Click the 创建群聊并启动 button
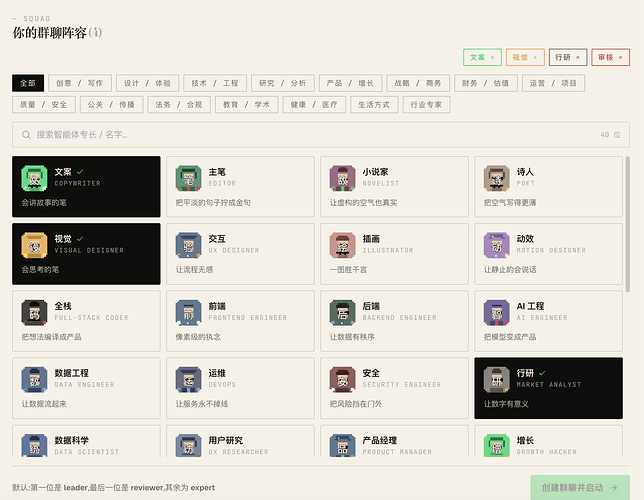The width and height of the screenshot is (644, 500). [x=580, y=488]
